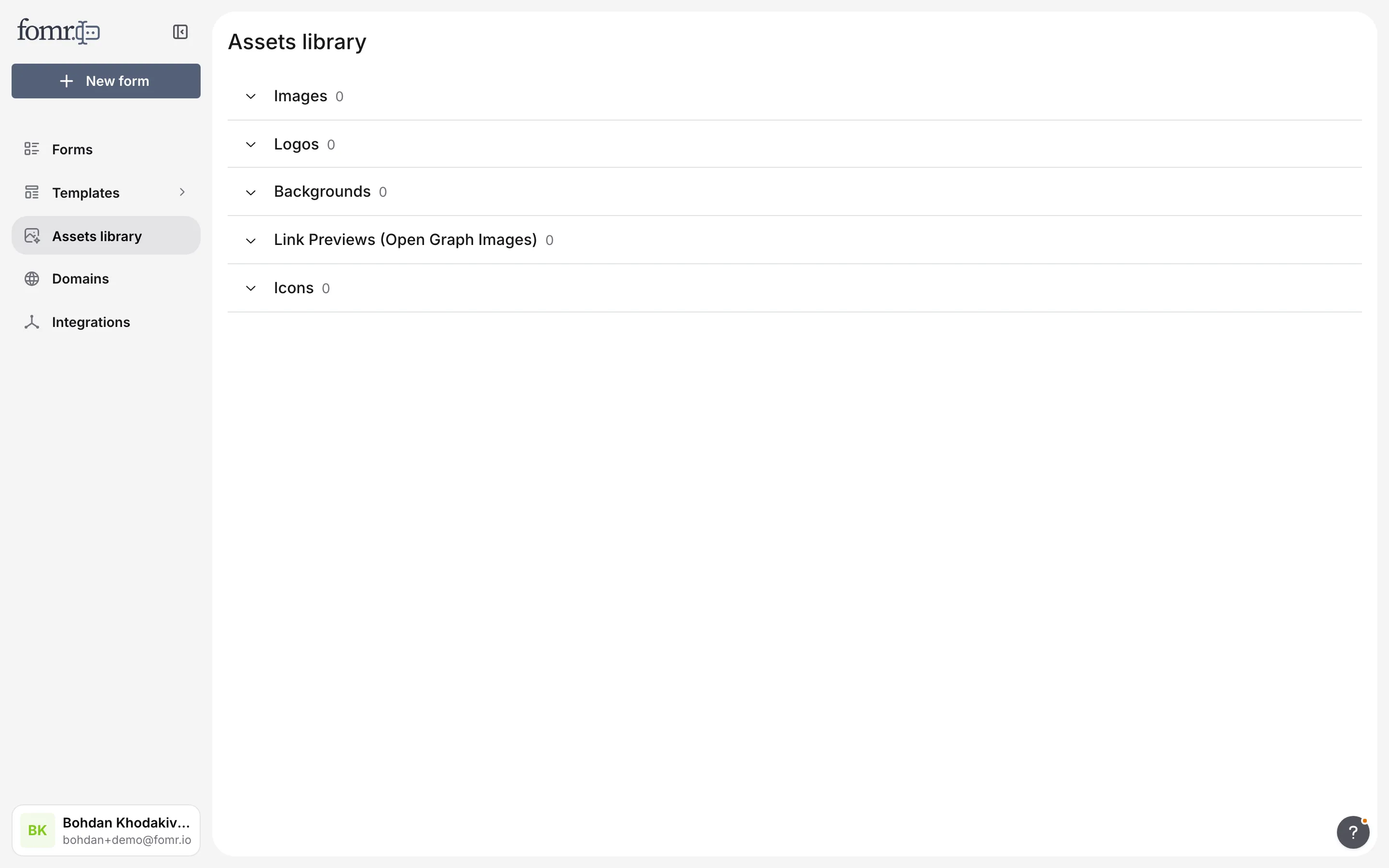Click the plus icon in New form
Screen dimensions: 1389x868
[67, 81]
